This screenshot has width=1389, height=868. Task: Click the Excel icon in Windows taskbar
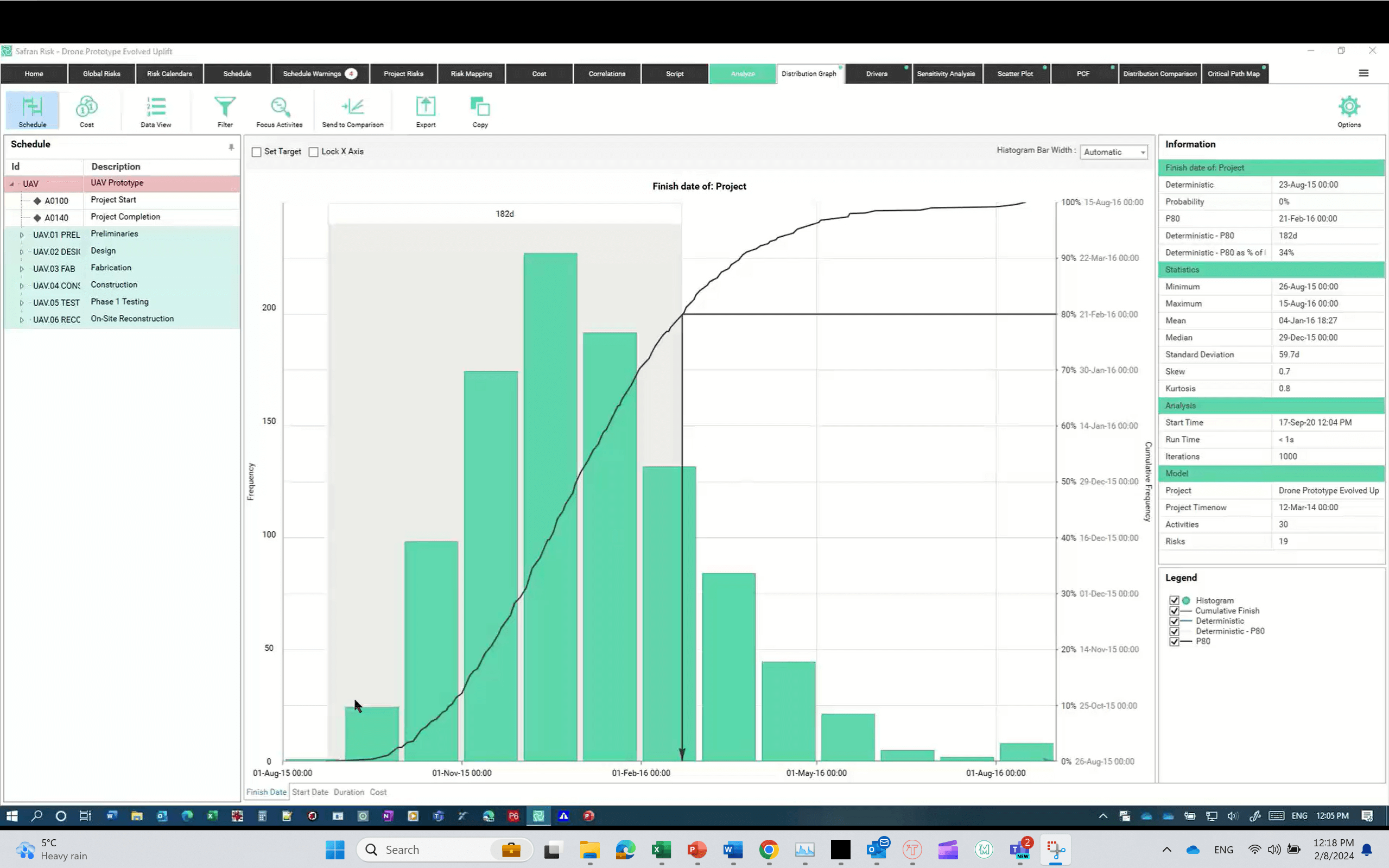click(x=661, y=850)
